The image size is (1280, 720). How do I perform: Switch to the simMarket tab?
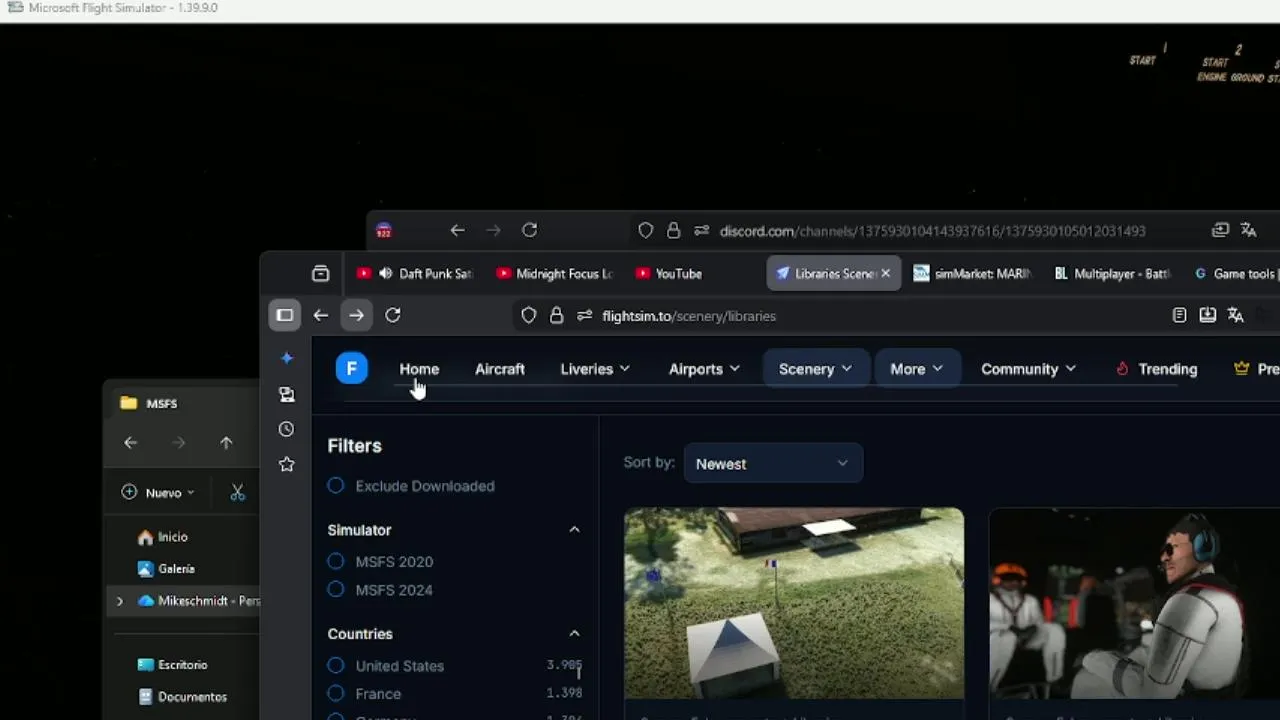(971, 273)
